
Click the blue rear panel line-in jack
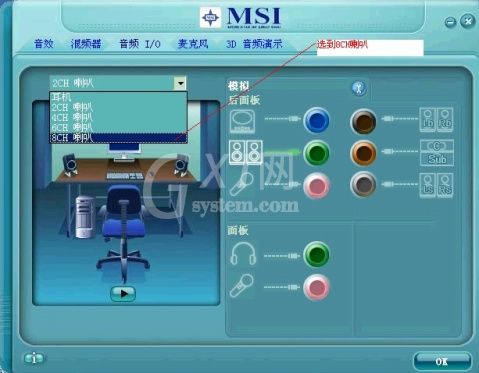point(316,120)
